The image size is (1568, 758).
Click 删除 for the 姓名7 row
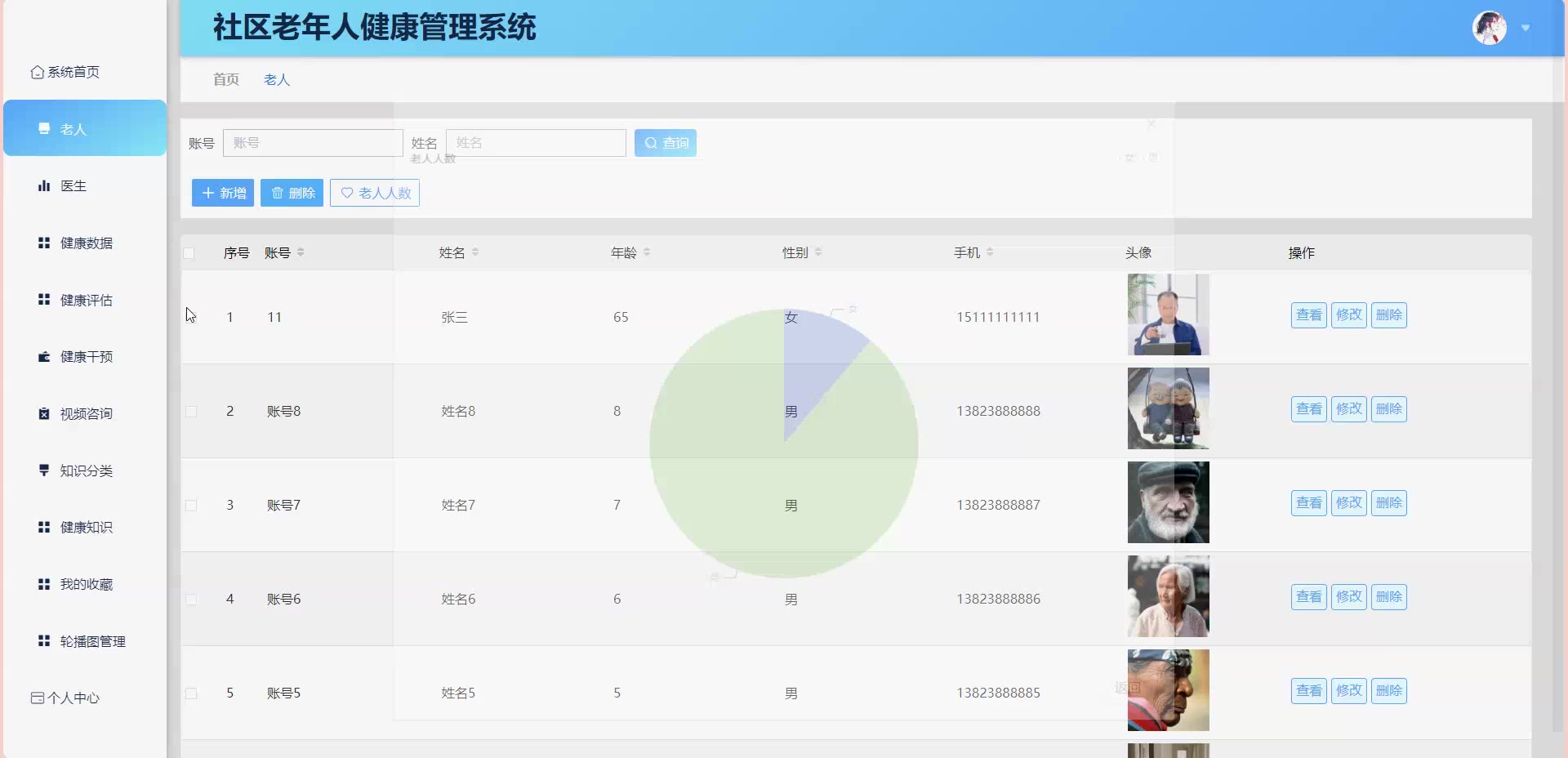click(x=1389, y=503)
